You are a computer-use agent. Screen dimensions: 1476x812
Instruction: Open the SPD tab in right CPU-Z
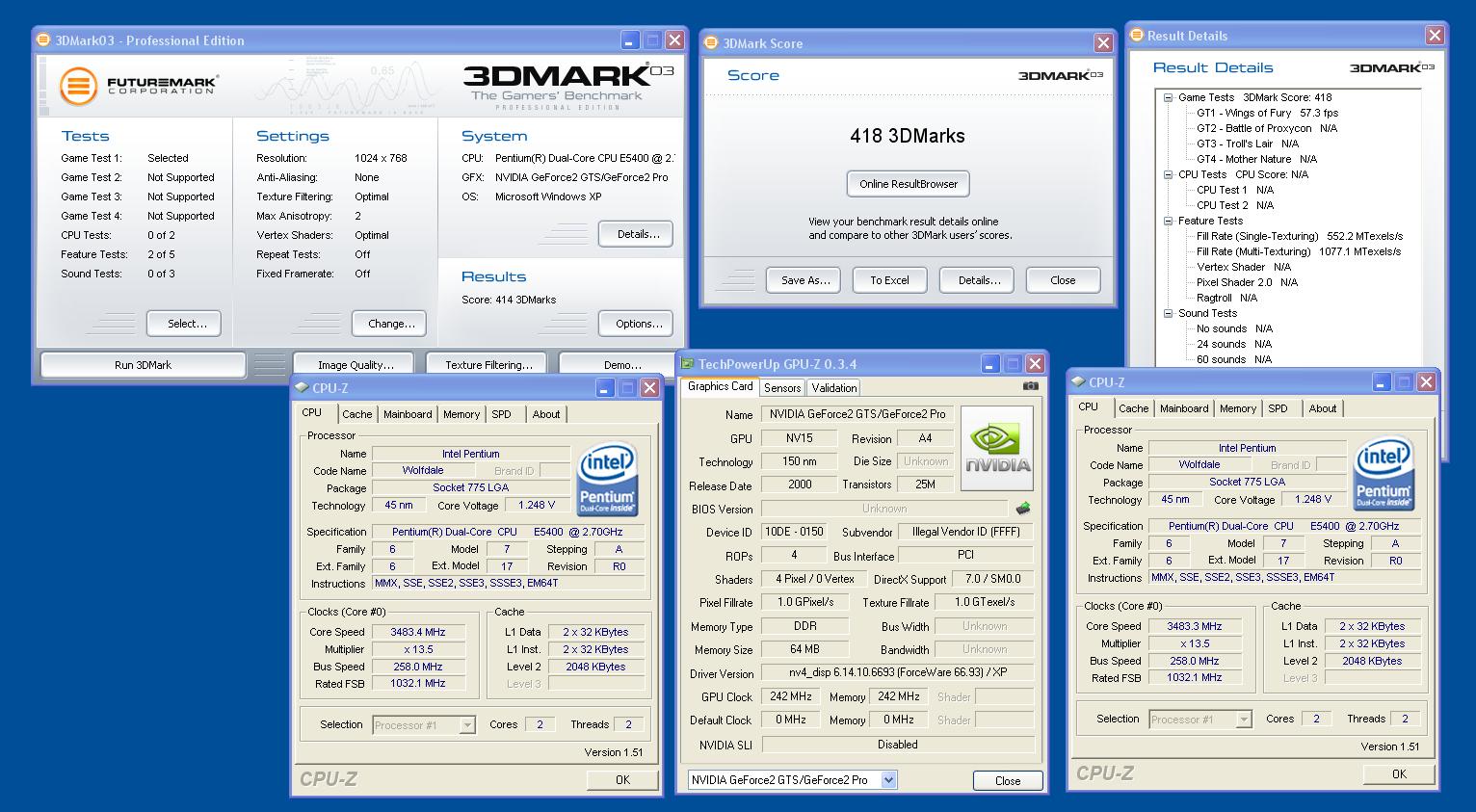1278,408
